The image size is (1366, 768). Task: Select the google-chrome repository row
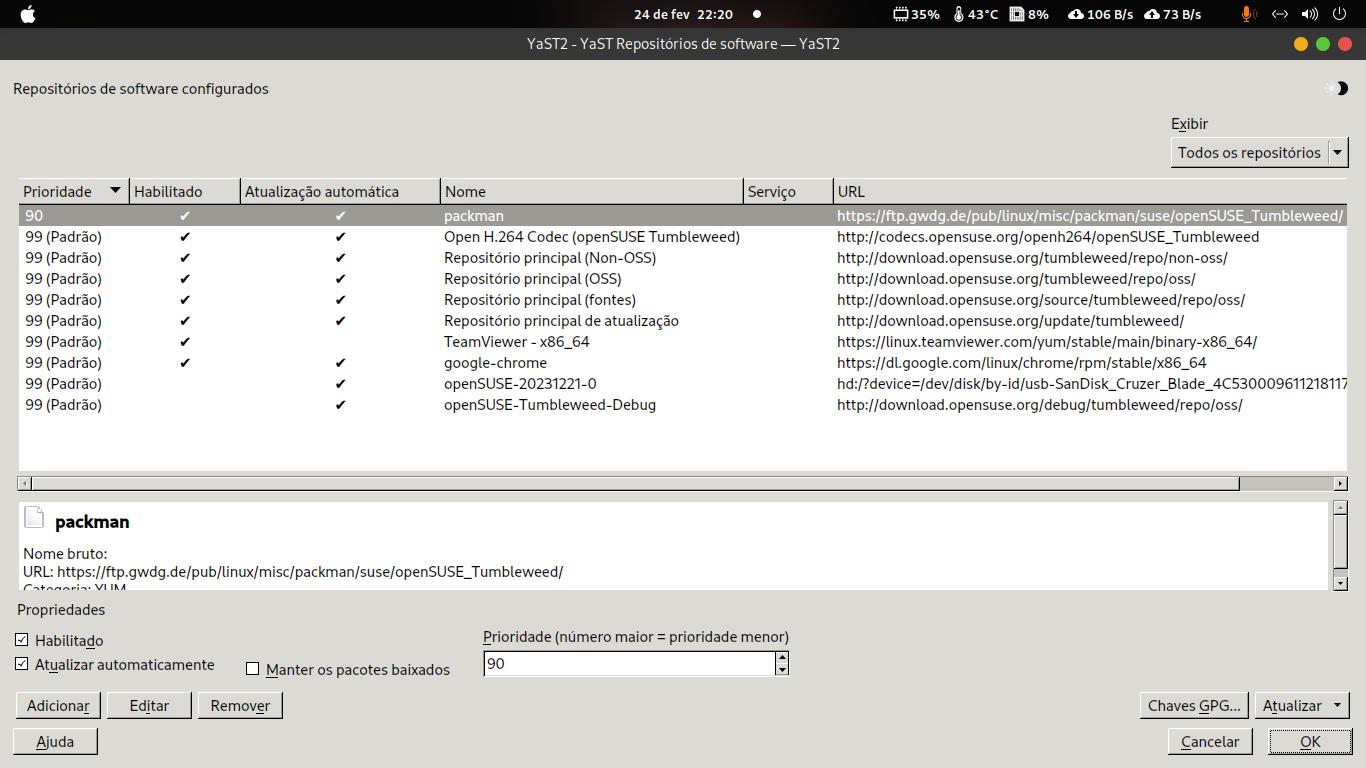tap(683, 363)
